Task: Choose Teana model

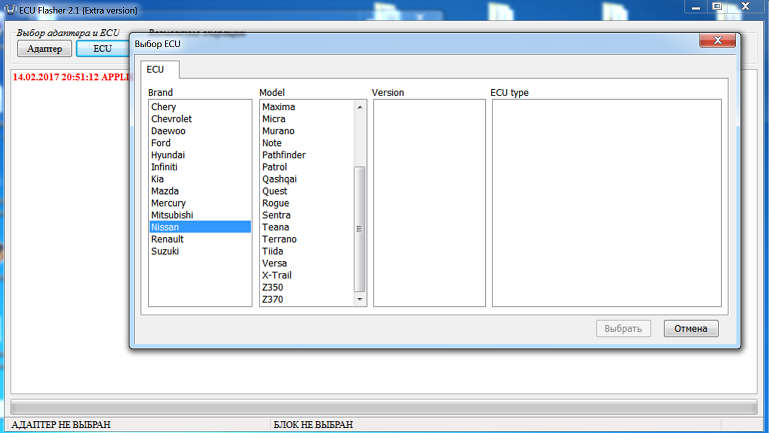Action: 307,227
